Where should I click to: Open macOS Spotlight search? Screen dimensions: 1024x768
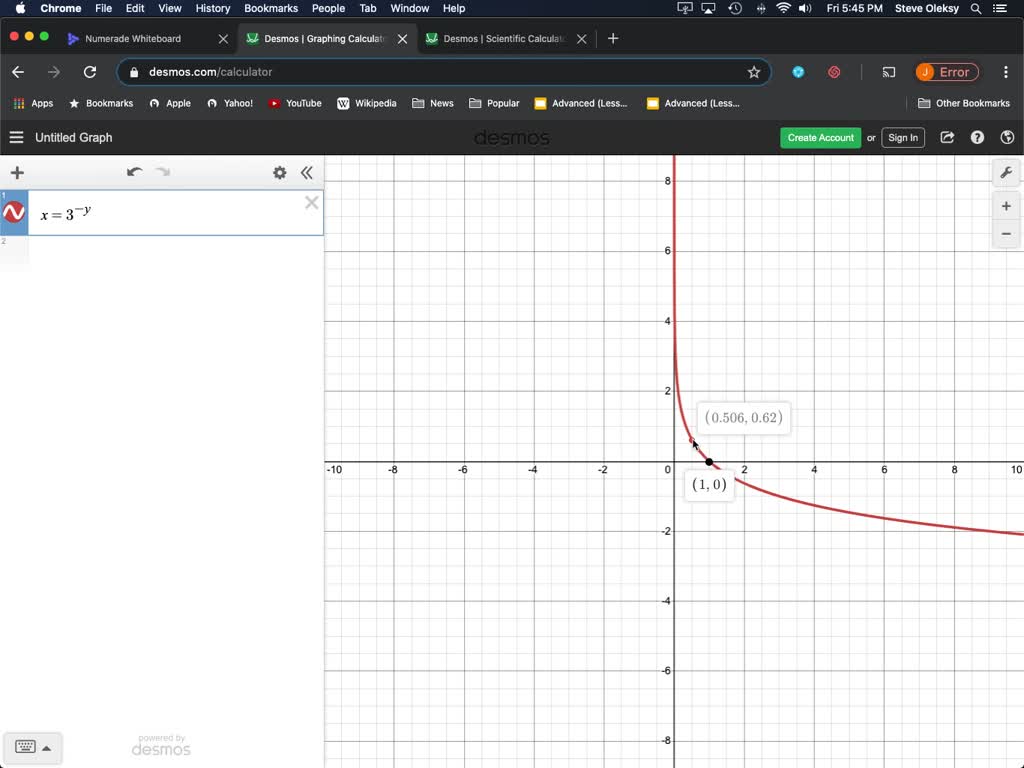click(976, 8)
